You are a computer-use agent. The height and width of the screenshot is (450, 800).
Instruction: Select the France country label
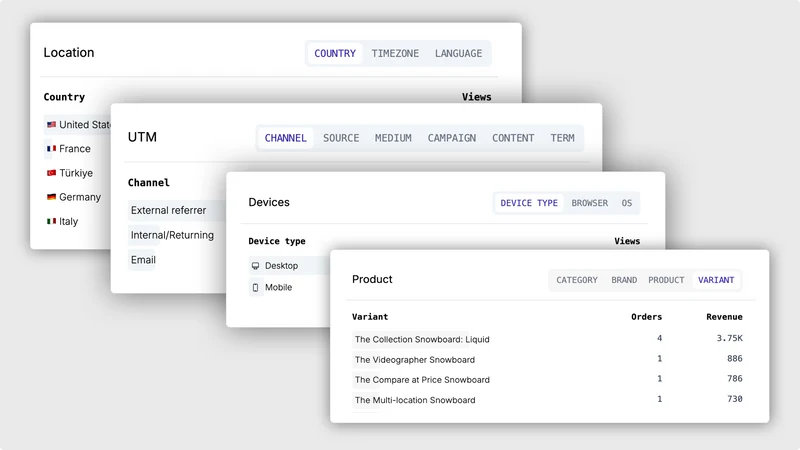(x=74, y=148)
